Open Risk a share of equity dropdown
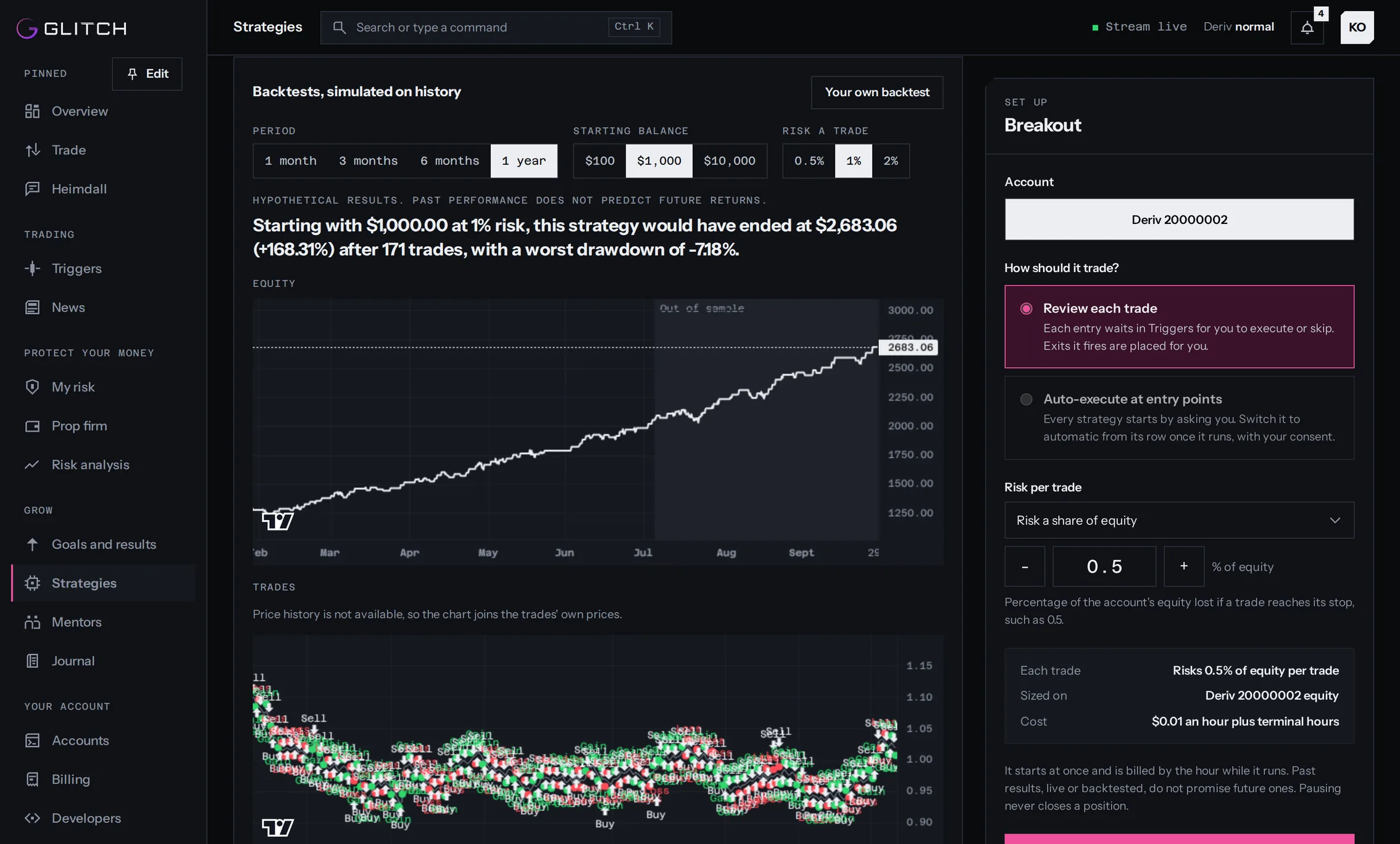Screen dimensions: 1400x844 pos(1179,520)
